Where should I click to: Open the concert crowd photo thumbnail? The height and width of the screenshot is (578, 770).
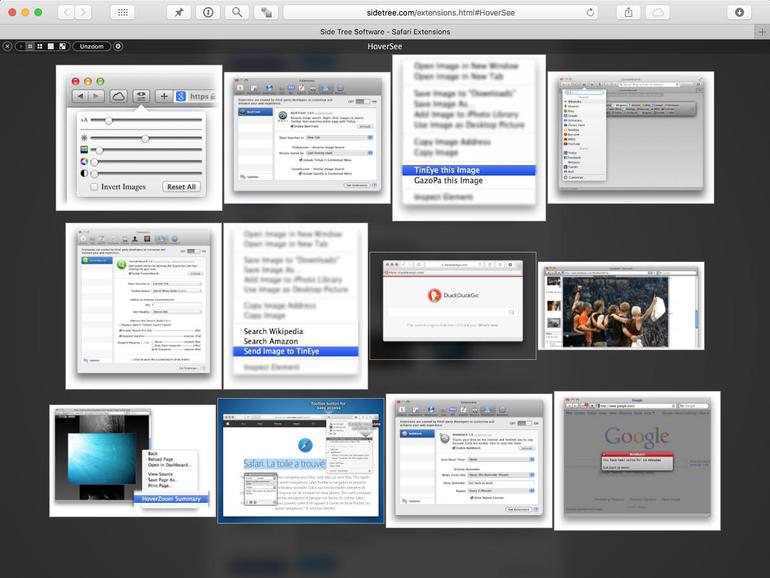coord(621,305)
